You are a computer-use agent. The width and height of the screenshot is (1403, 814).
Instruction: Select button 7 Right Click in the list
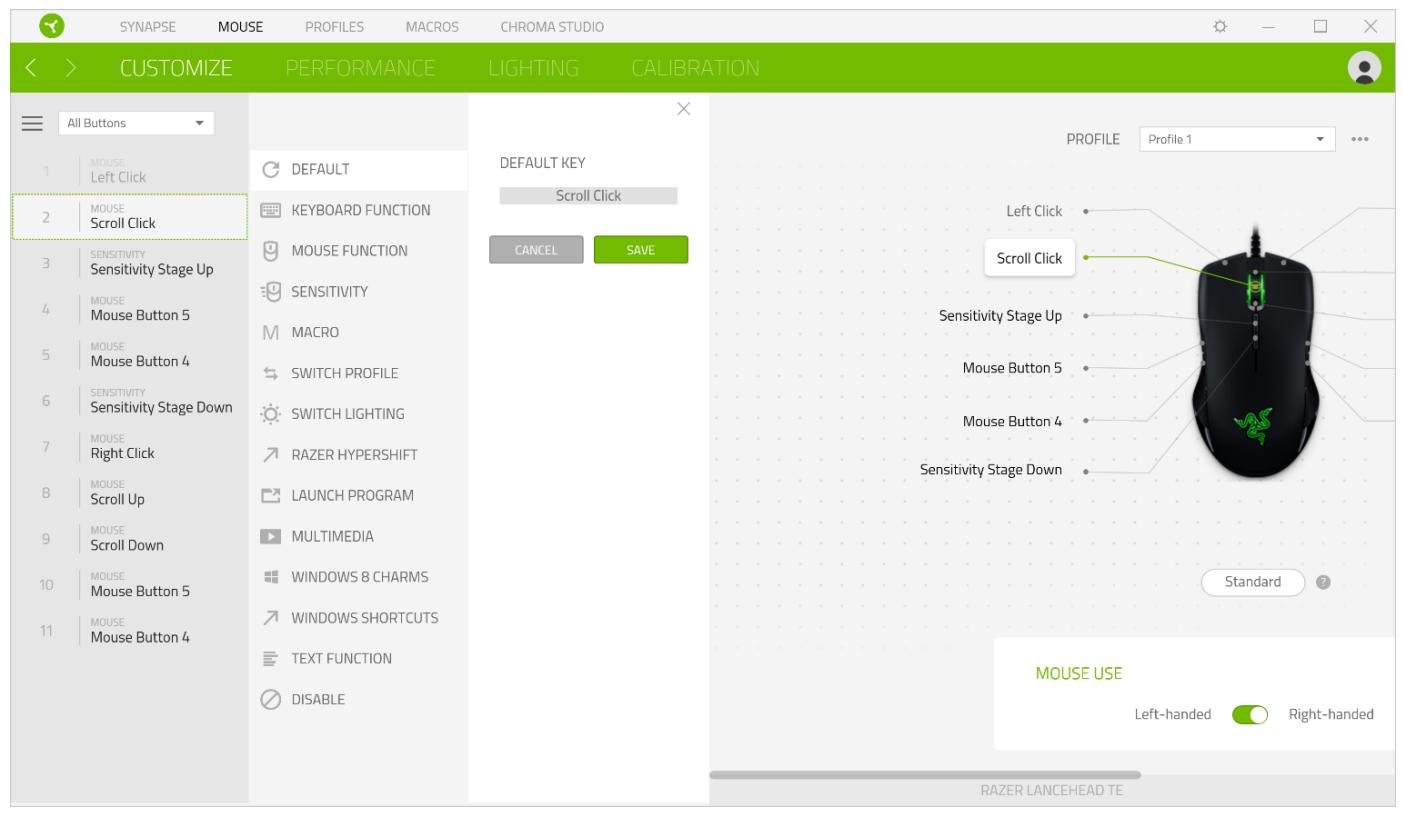[129, 447]
